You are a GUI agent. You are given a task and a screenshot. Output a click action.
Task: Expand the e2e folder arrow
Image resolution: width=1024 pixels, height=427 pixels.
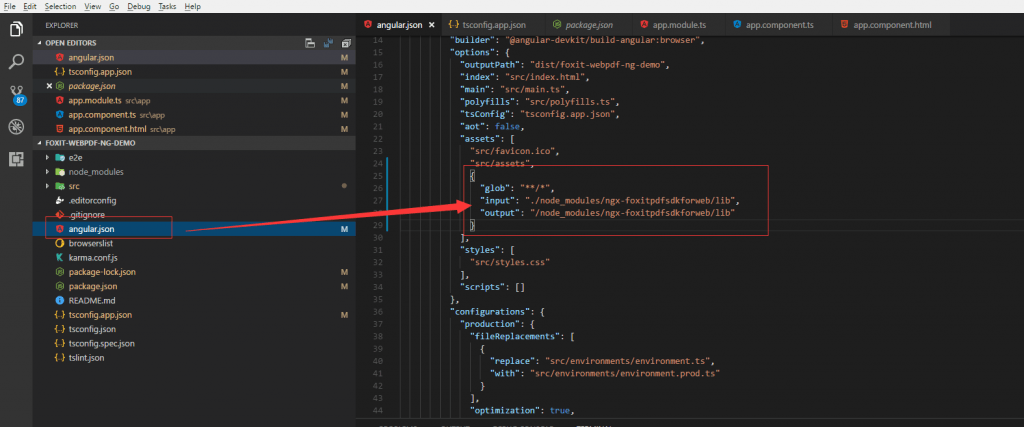(48, 157)
